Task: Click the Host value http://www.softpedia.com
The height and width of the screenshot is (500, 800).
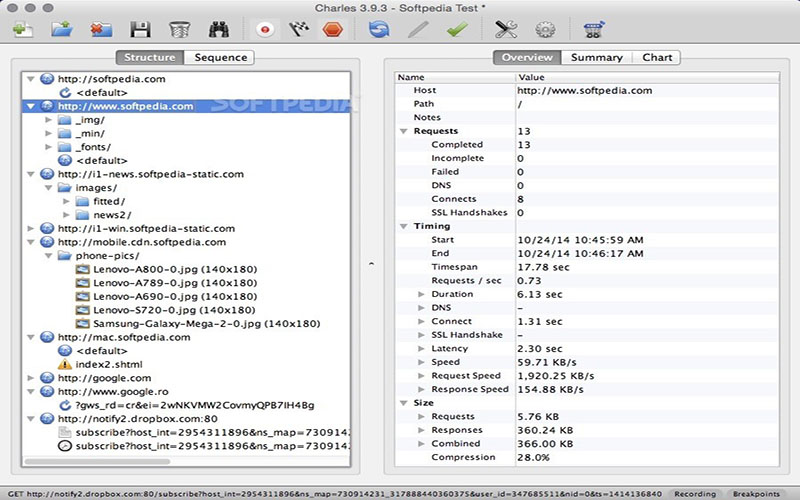Action: point(585,91)
